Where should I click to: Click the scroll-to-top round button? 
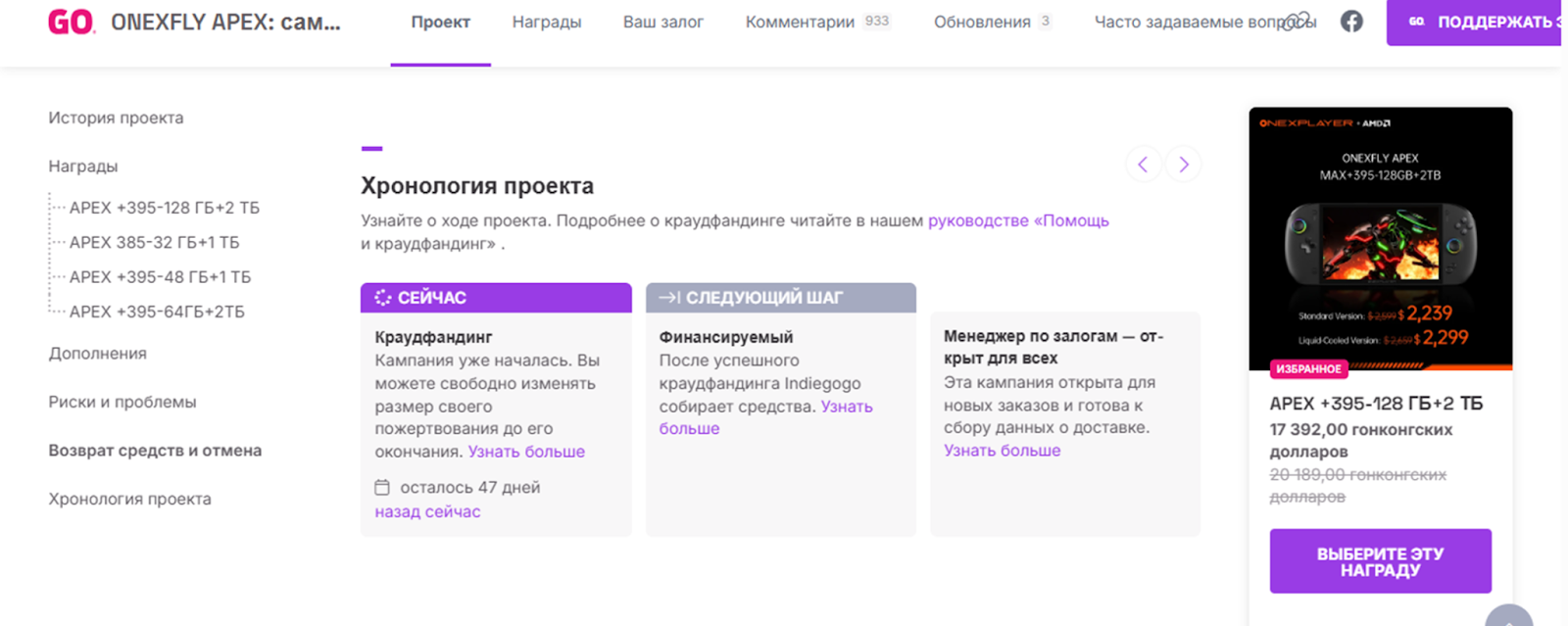pos(1508,617)
